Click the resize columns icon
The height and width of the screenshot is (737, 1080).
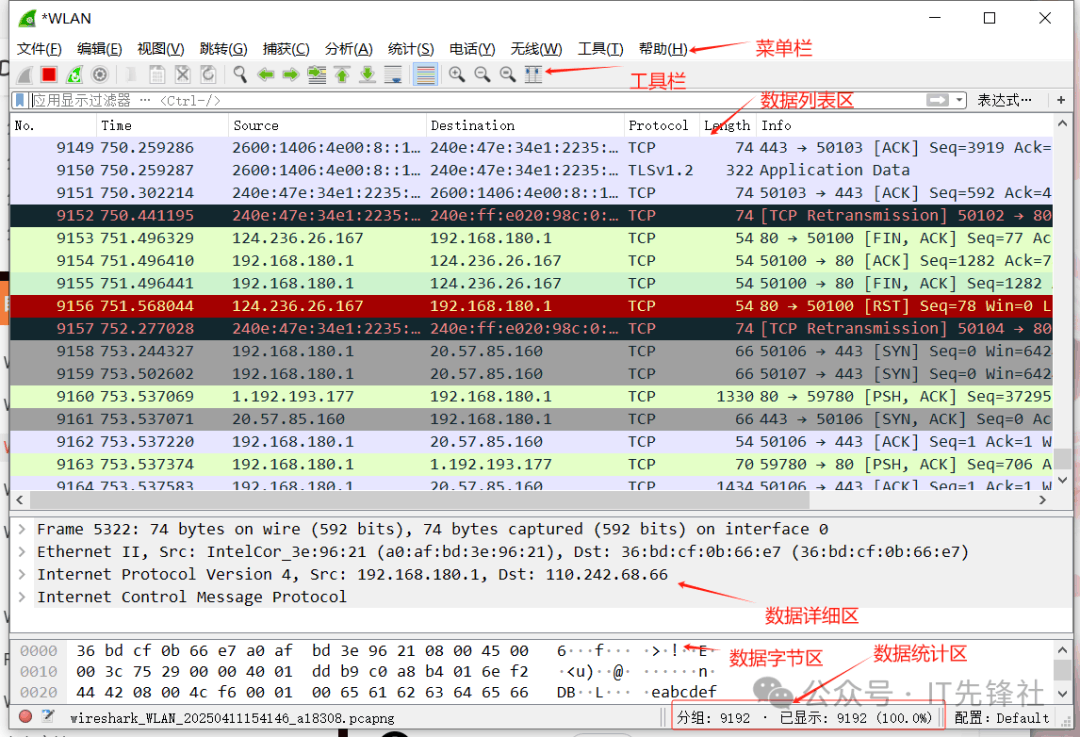[534, 75]
